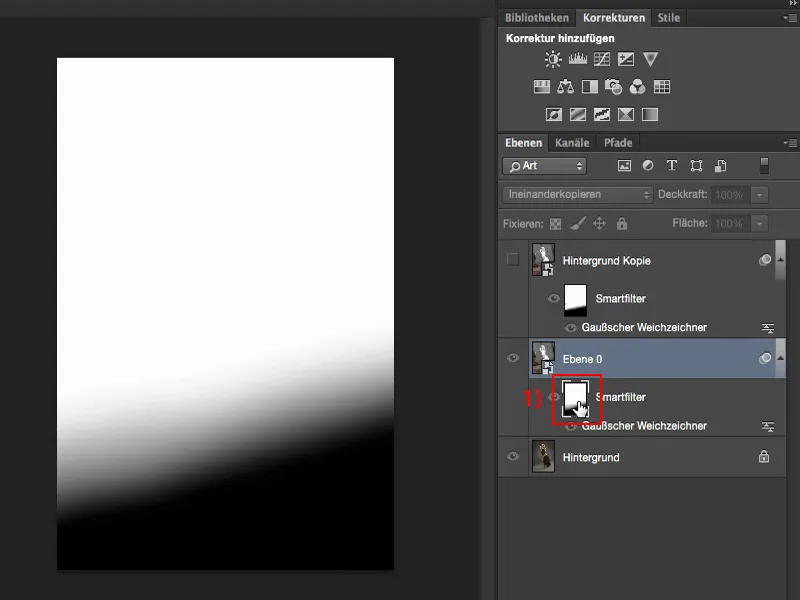Add a Vibrance adjustment

650,59
